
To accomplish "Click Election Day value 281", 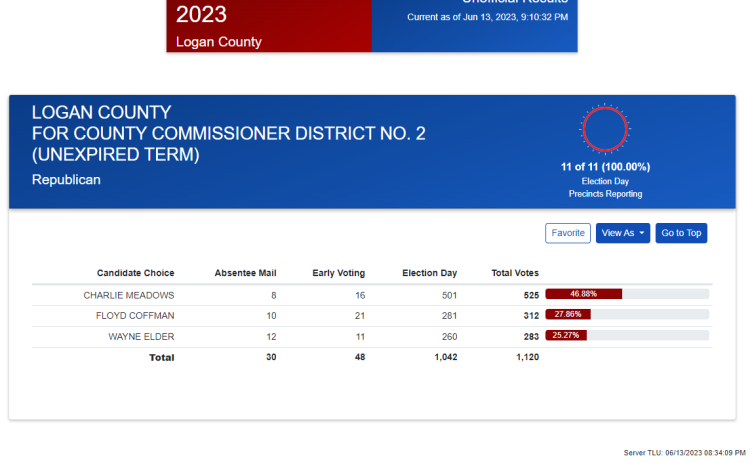I will point(449,316).
